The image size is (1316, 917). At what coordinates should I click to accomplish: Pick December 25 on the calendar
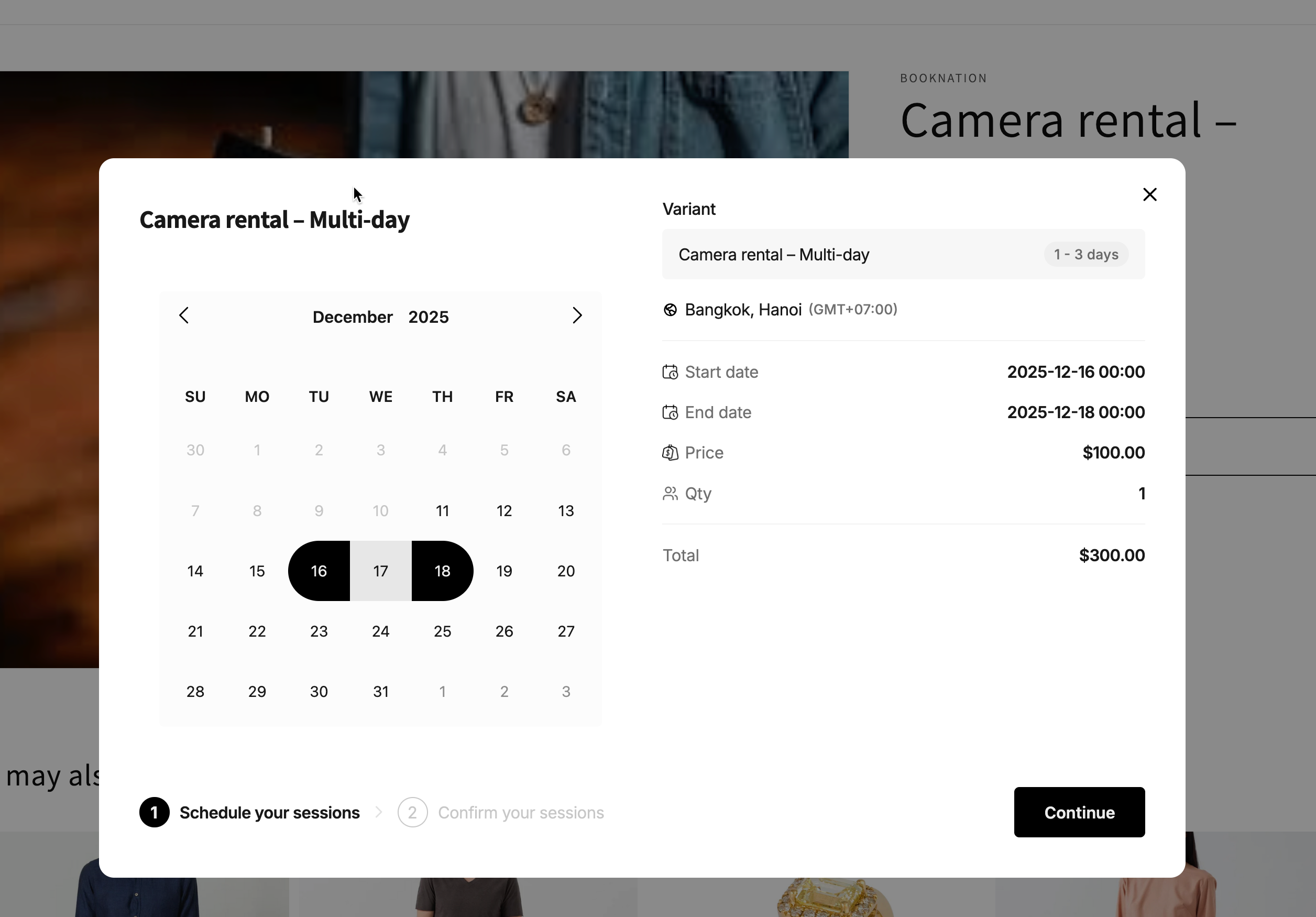[442, 631]
